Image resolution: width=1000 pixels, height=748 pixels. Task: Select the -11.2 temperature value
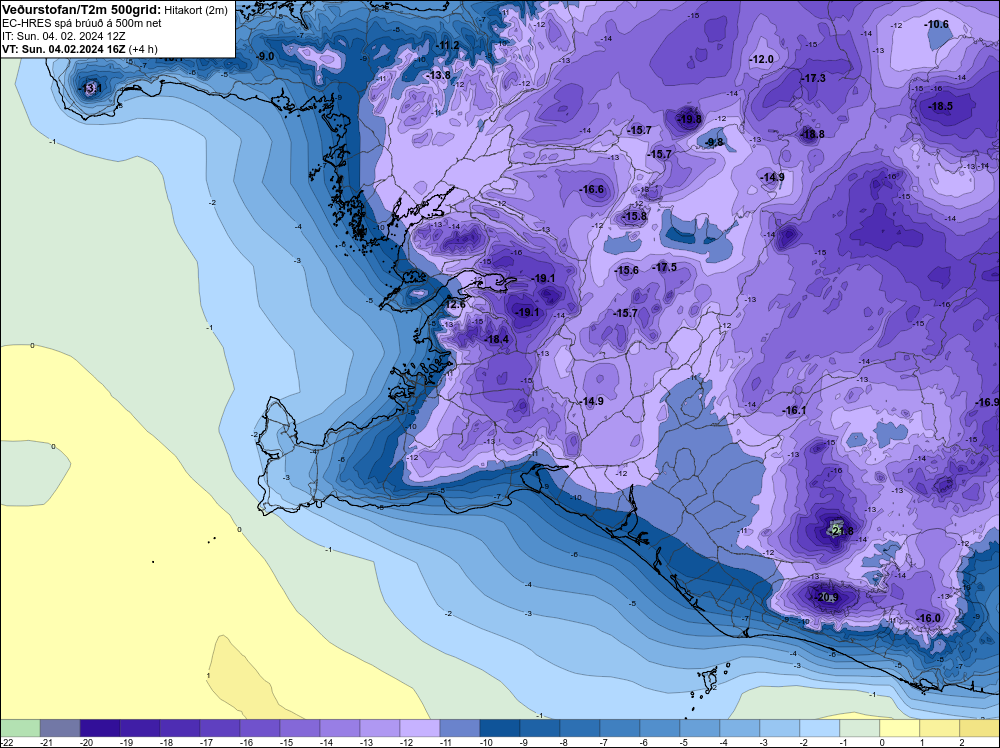[x=448, y=45]
